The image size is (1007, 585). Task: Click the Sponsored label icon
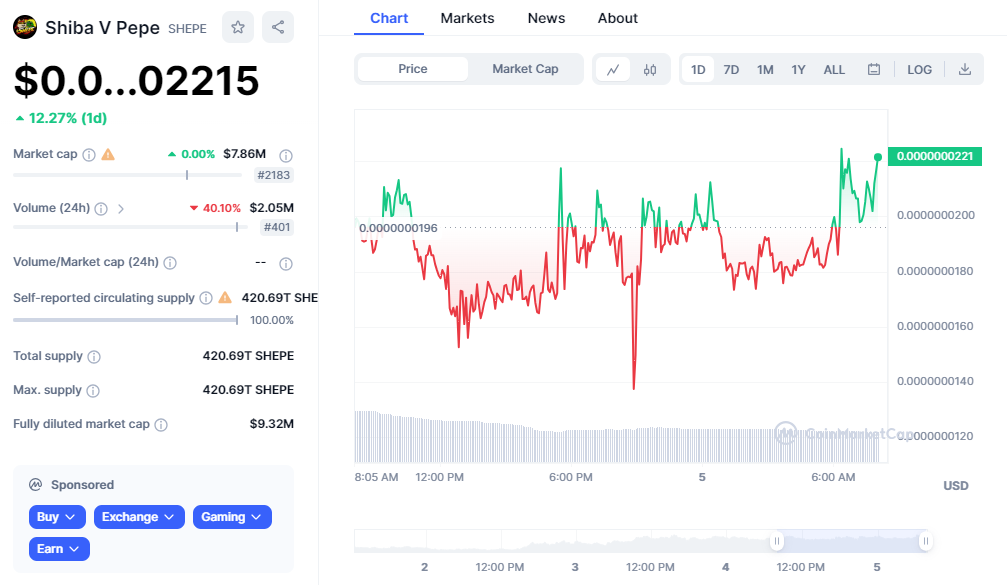[35, 485]
